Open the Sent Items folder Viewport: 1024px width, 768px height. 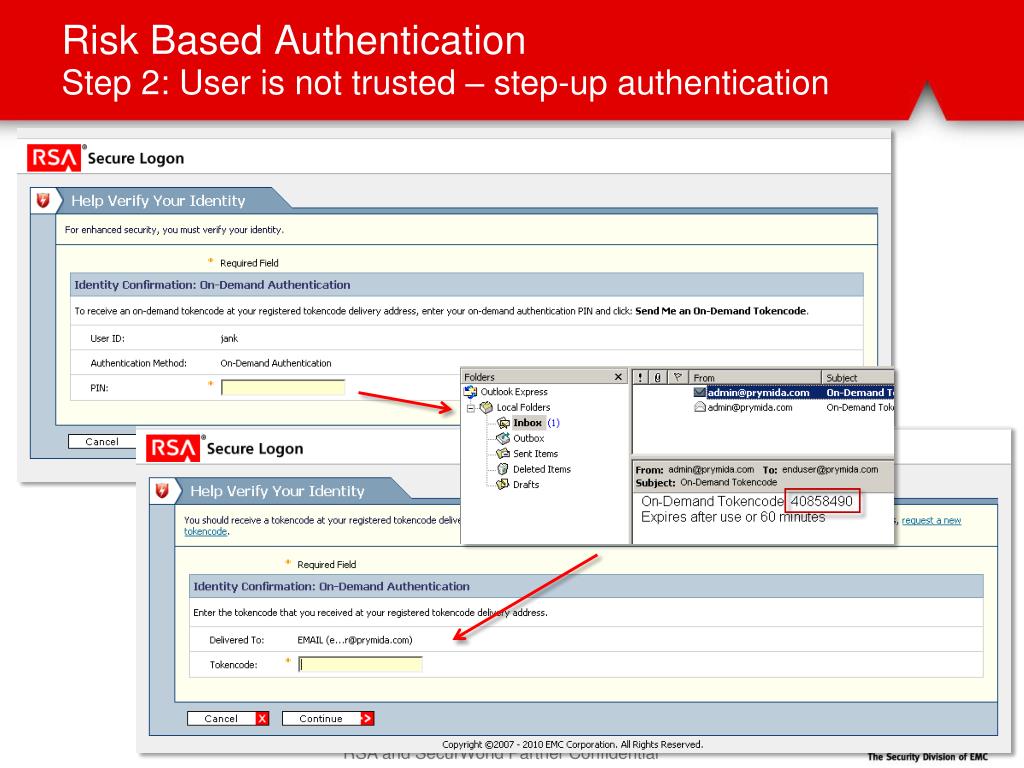[x=536, y=454]
